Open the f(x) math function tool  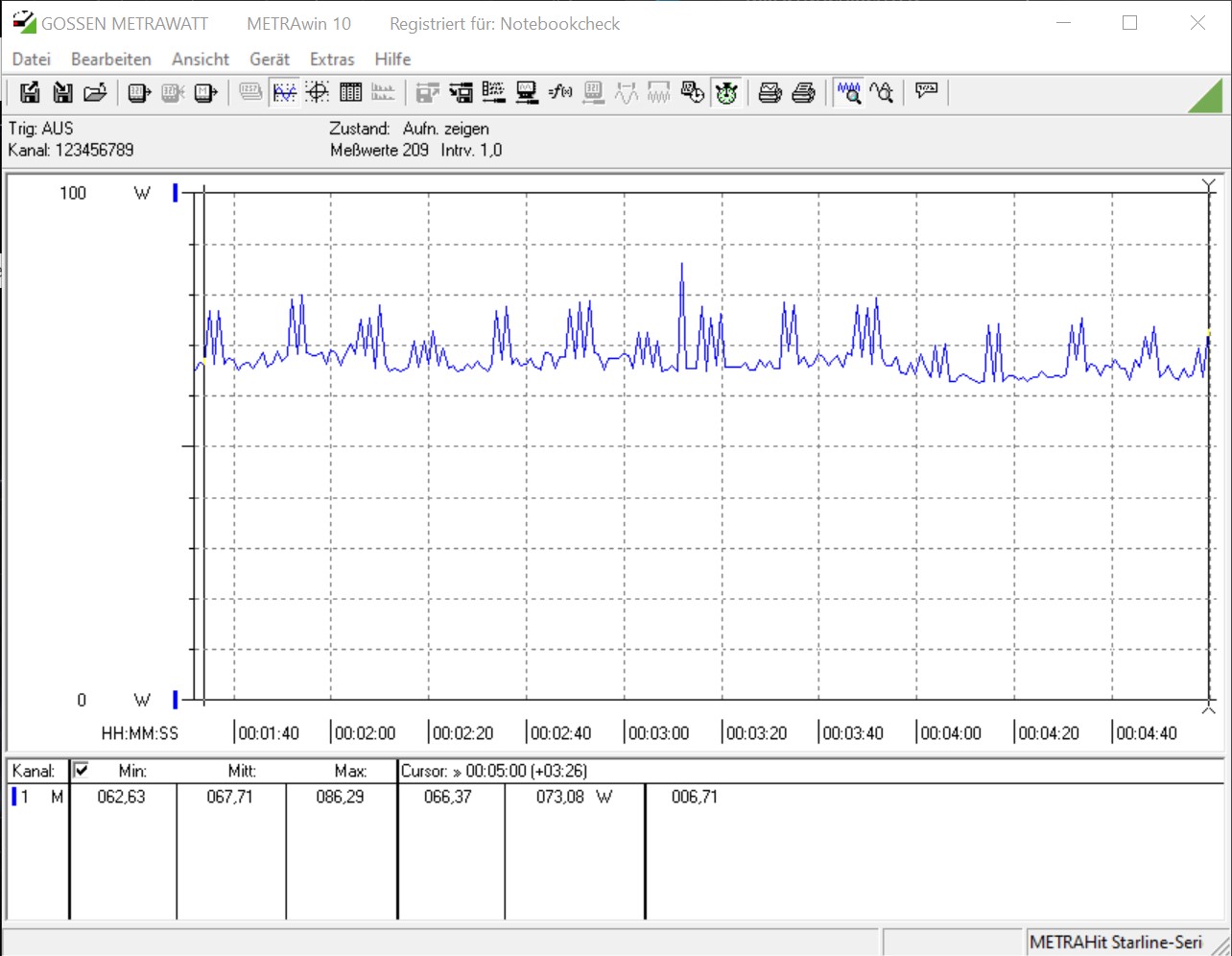(560, 92)
